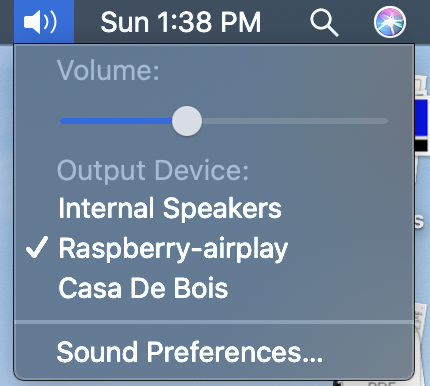Select the blue thumbnail on the desktop edge

421,118
